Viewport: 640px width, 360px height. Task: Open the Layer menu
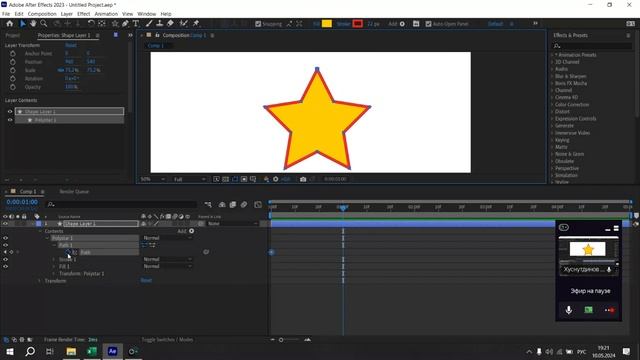pos(67,14)
